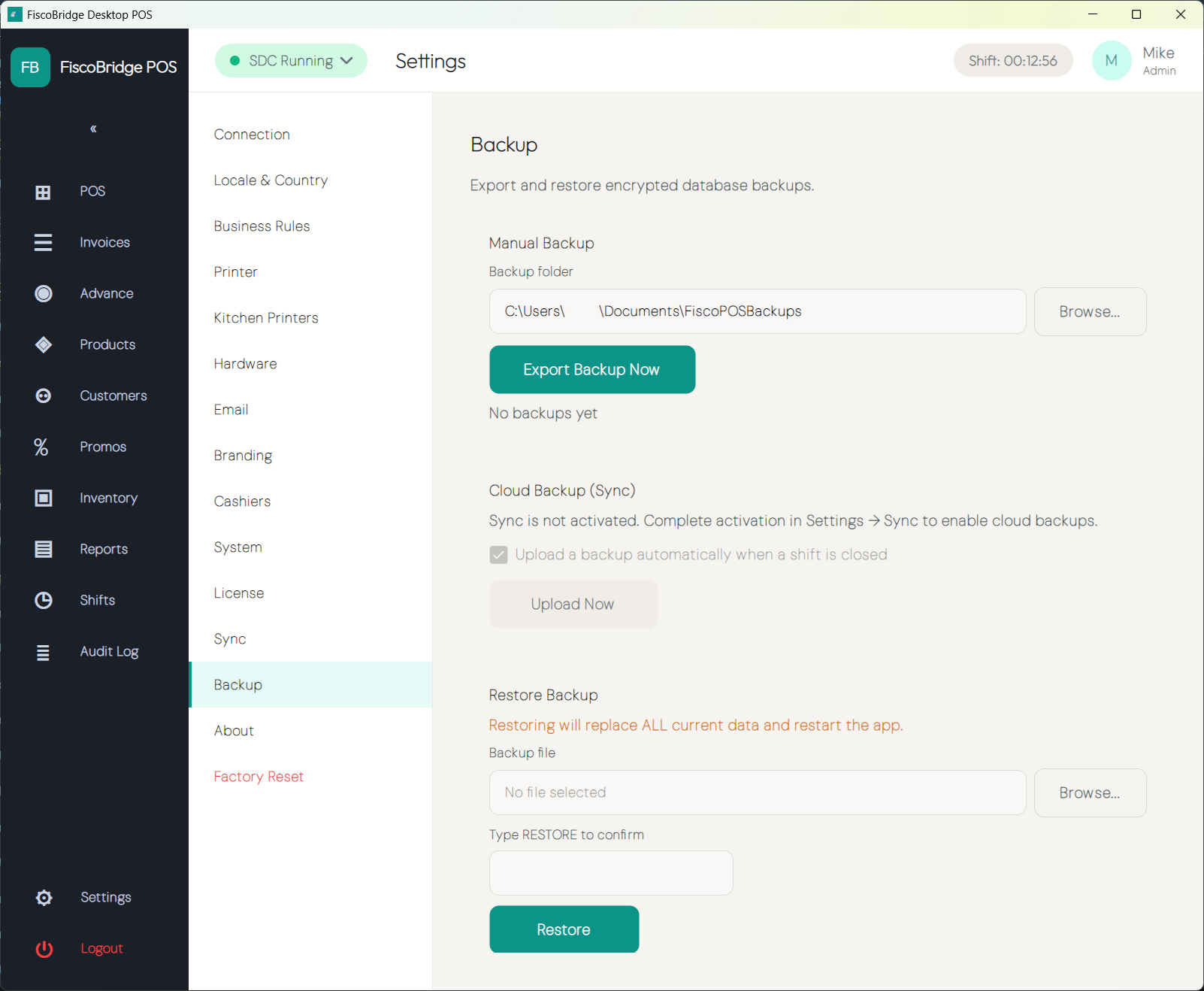Viewport: 1204px width, 991px height.
Task: Open the About section
Action: (310, 731)
